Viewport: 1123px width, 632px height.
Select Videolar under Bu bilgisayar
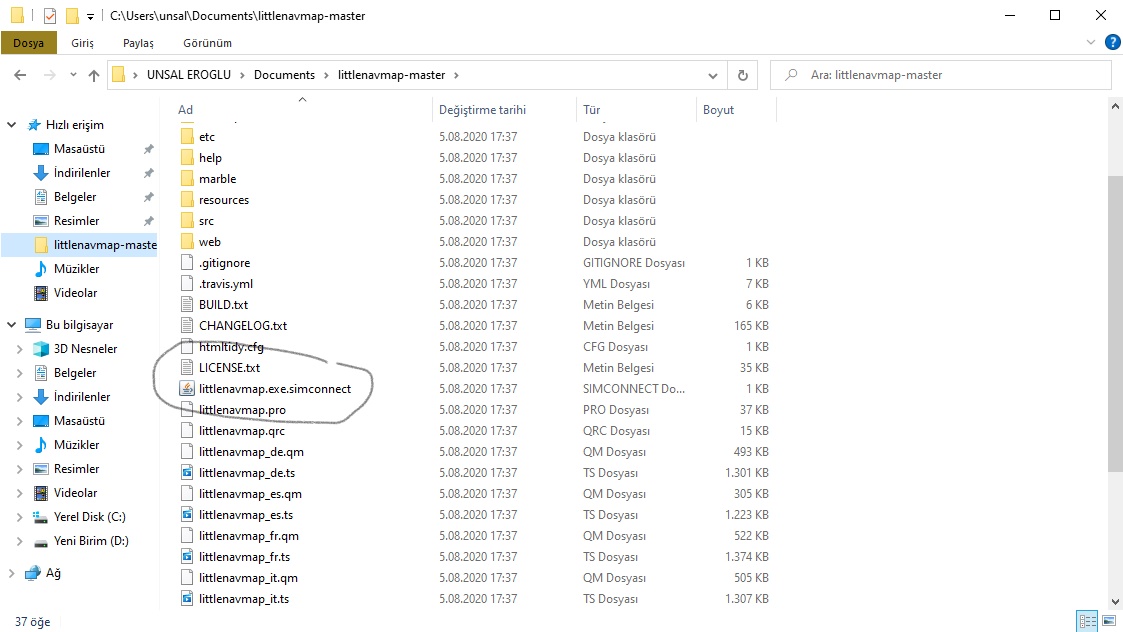(75, 493)
